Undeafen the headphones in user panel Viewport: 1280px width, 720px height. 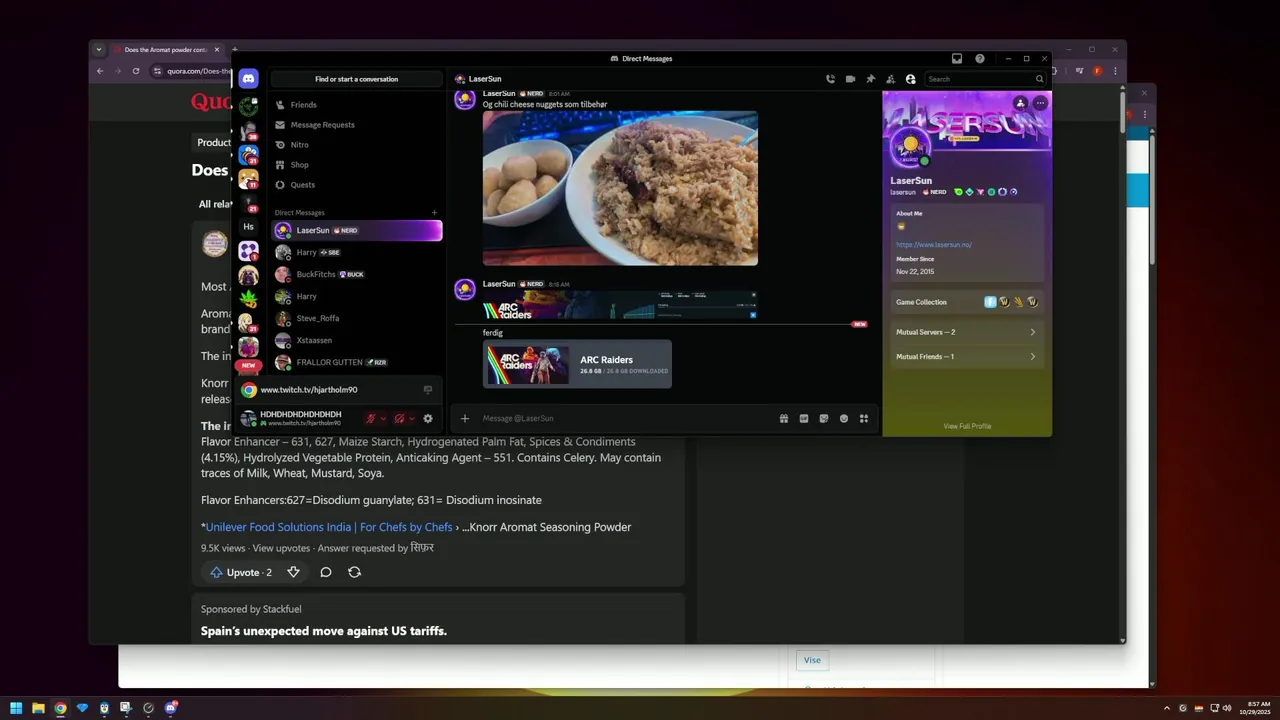[x=399, y=418]
